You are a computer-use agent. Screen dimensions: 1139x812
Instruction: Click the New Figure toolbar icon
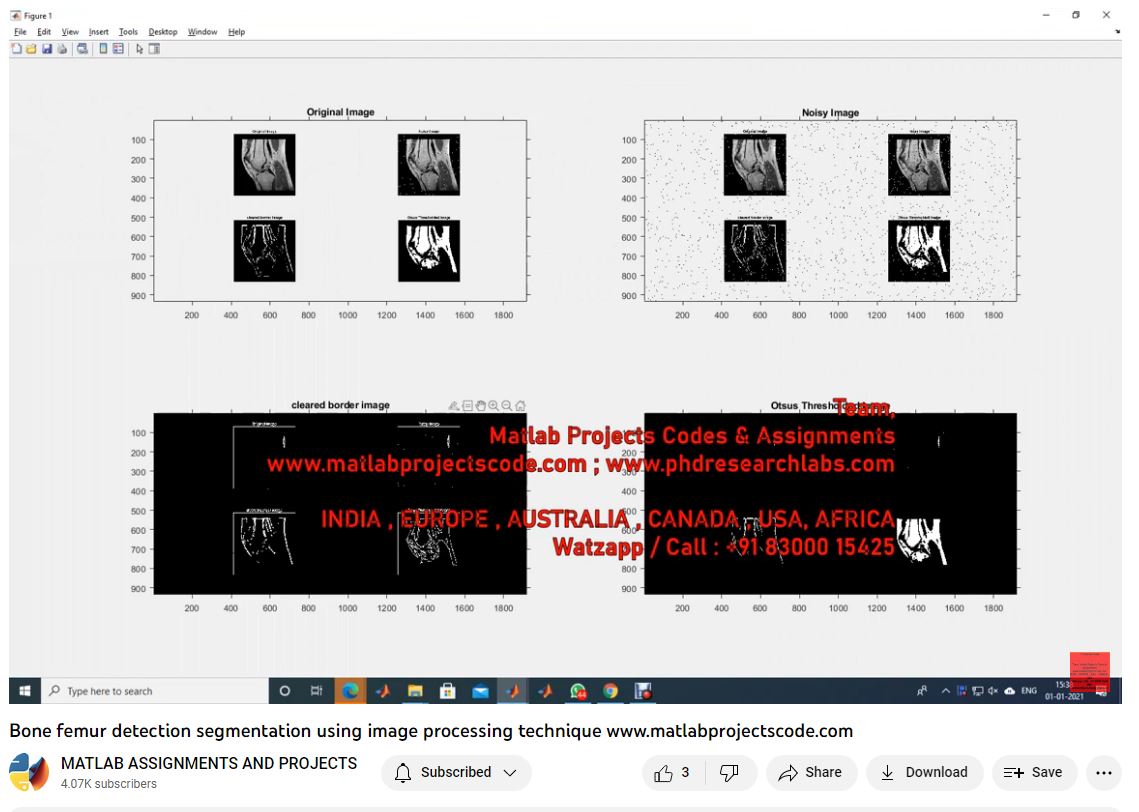16,49
